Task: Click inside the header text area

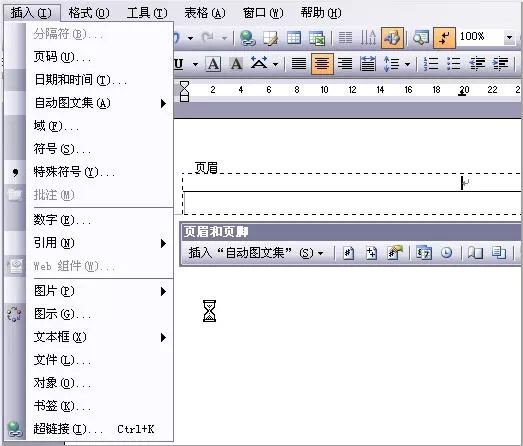Action: pos(352,183)
